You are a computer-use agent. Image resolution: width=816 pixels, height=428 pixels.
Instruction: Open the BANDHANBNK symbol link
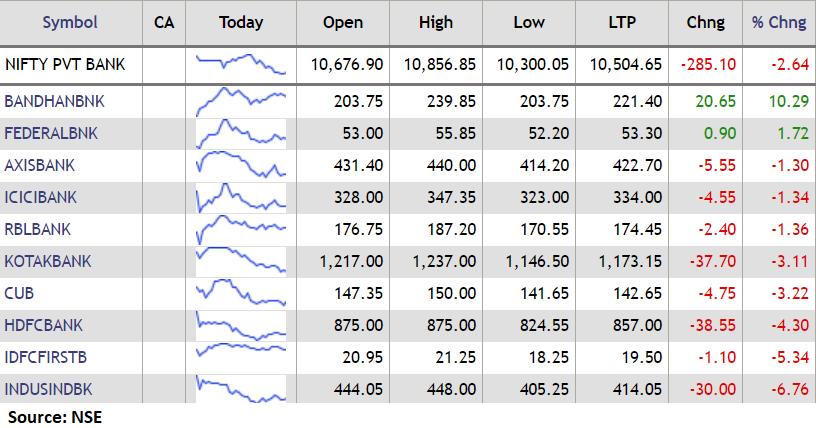55,102
